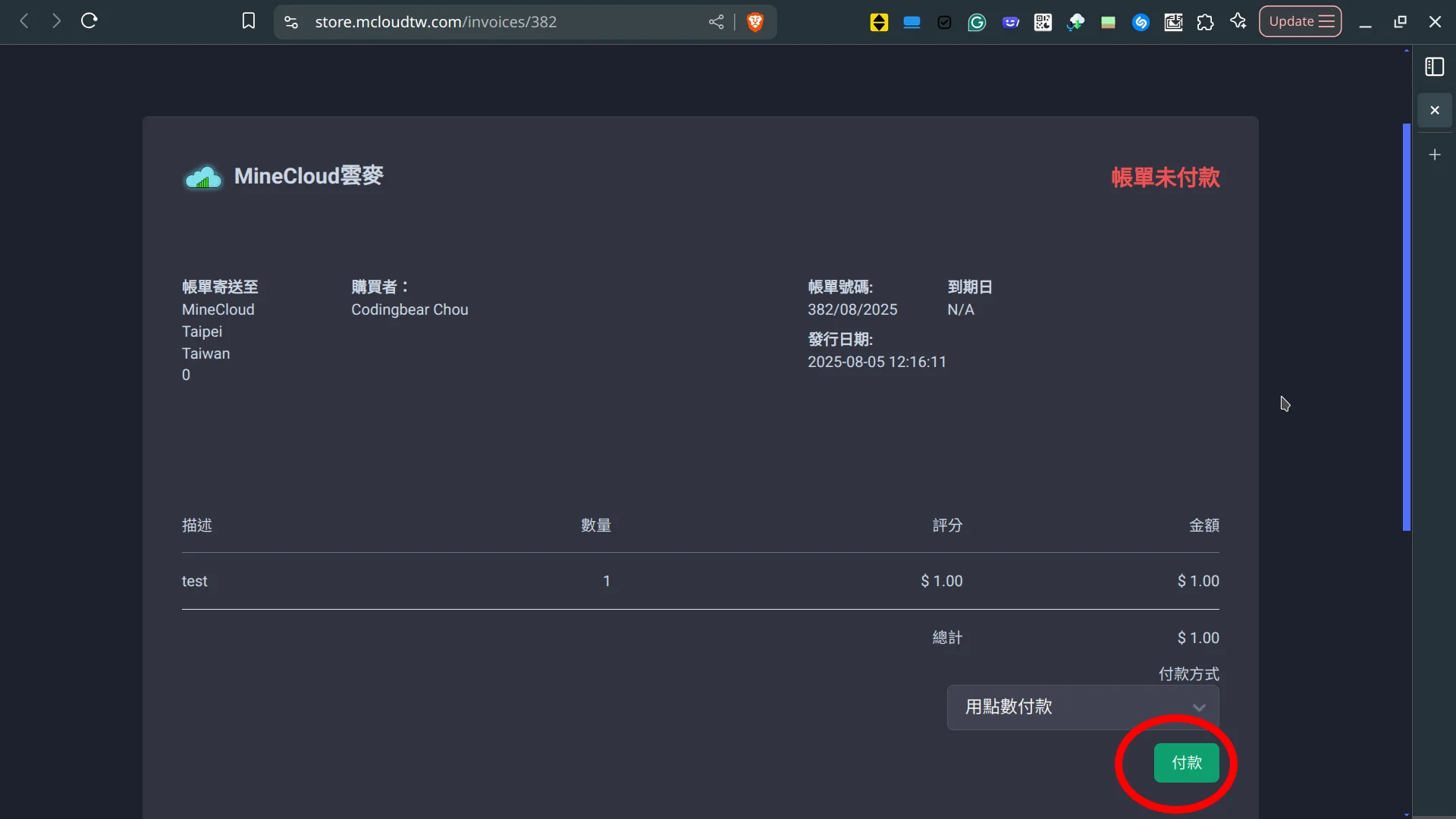The height and width of the screenshot is (819, 1456).
Task: Toggle the sidebar panel icon
Action: (1434, 67)
